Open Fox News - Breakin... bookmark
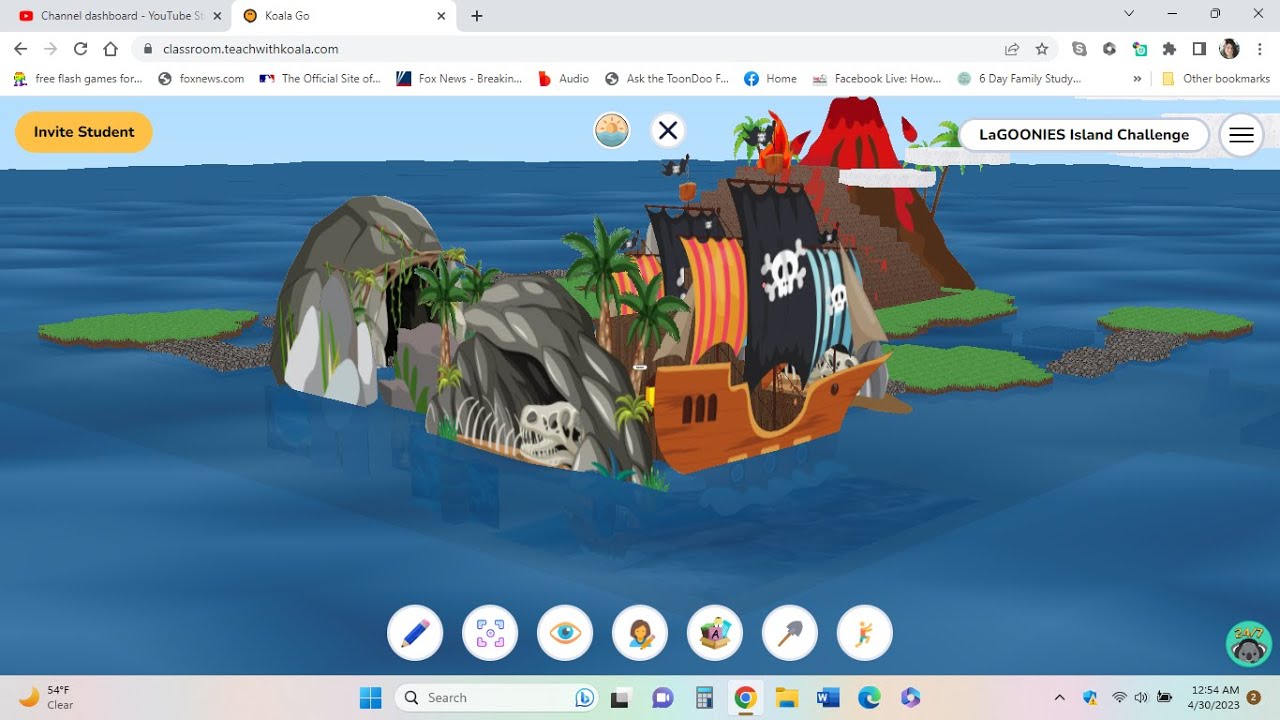This screenshot has height=720, width=1280. coord(459,79)
